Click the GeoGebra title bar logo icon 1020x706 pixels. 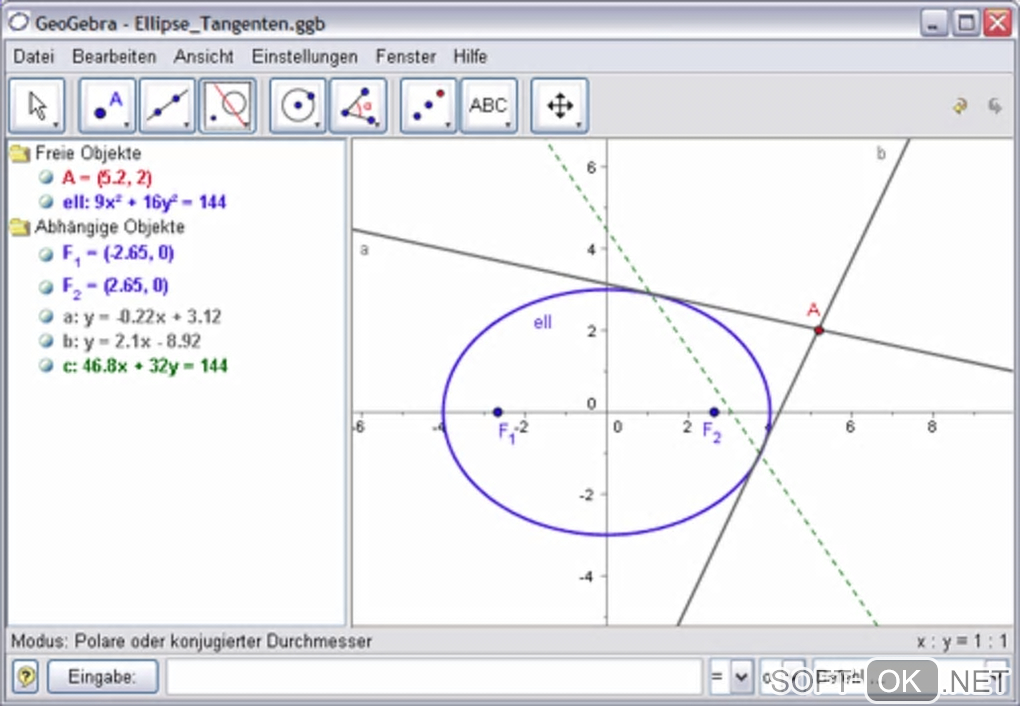click(18, 23)
